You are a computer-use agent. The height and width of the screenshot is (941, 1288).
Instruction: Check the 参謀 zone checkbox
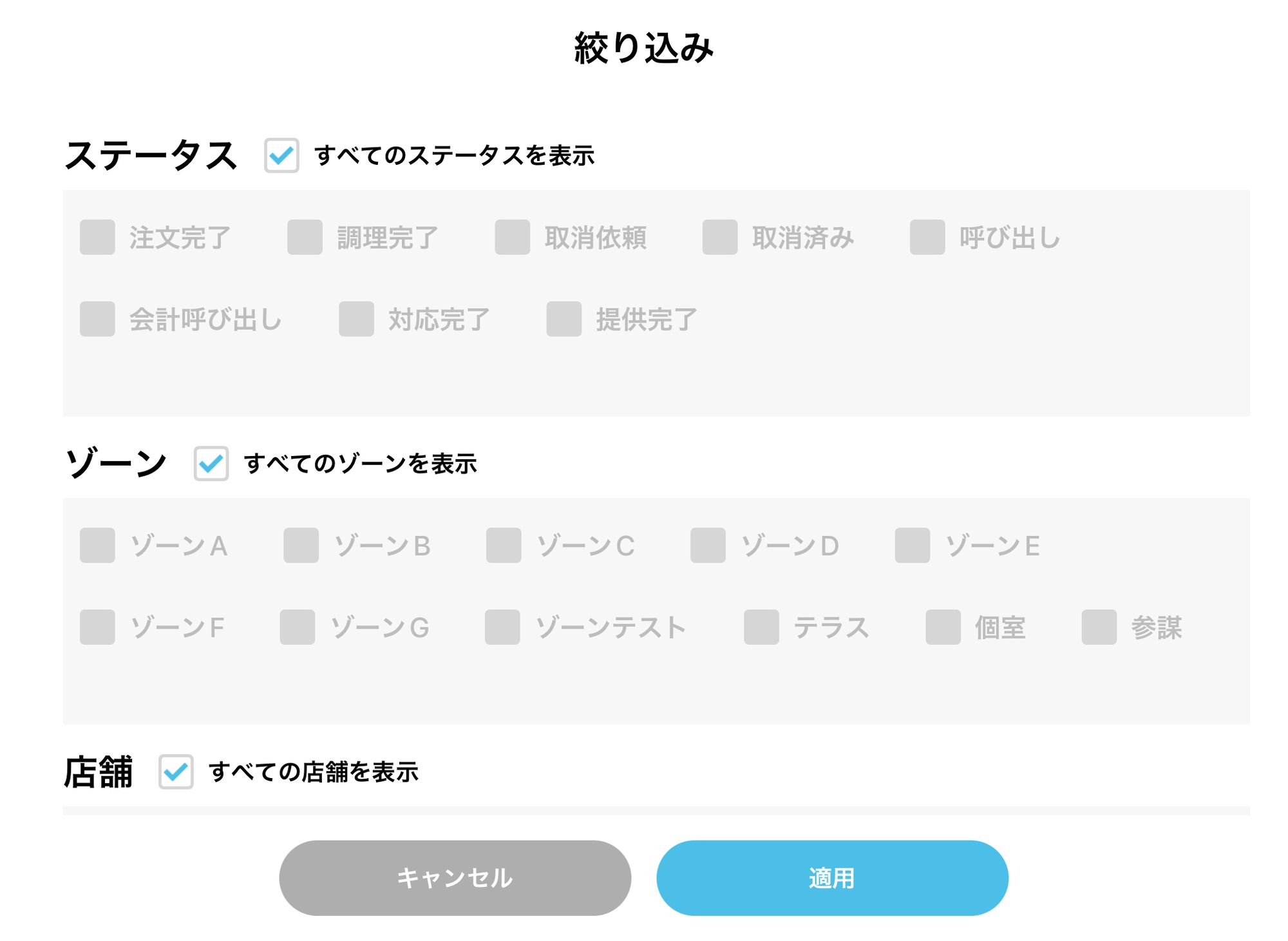coord(1099,627)
